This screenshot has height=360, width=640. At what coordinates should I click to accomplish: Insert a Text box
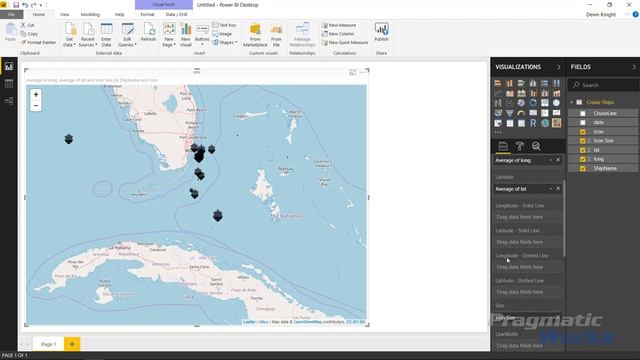tap(224, 25)
